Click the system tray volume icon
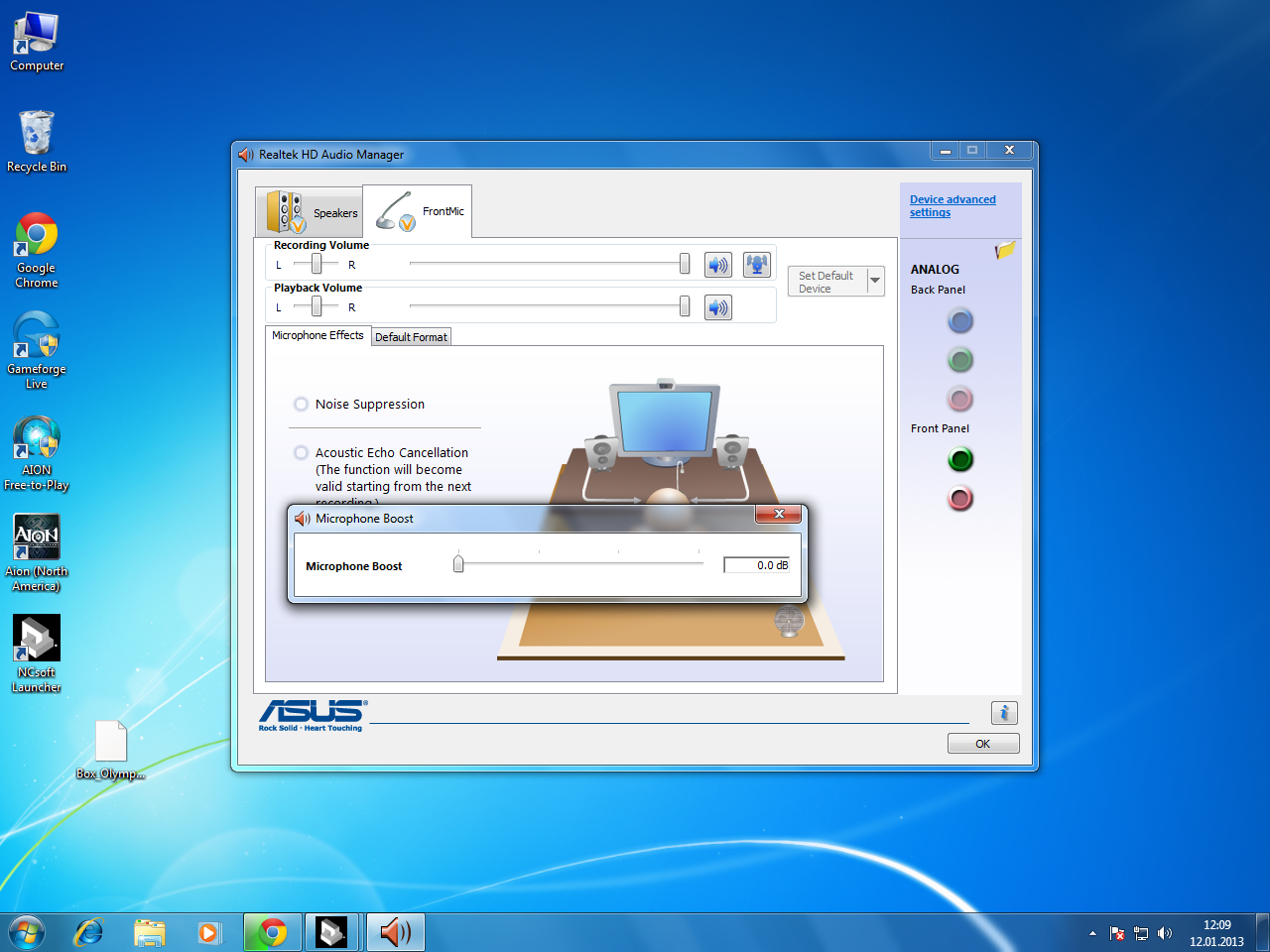Viewport: 1270px width, 952px height. 1165,933
